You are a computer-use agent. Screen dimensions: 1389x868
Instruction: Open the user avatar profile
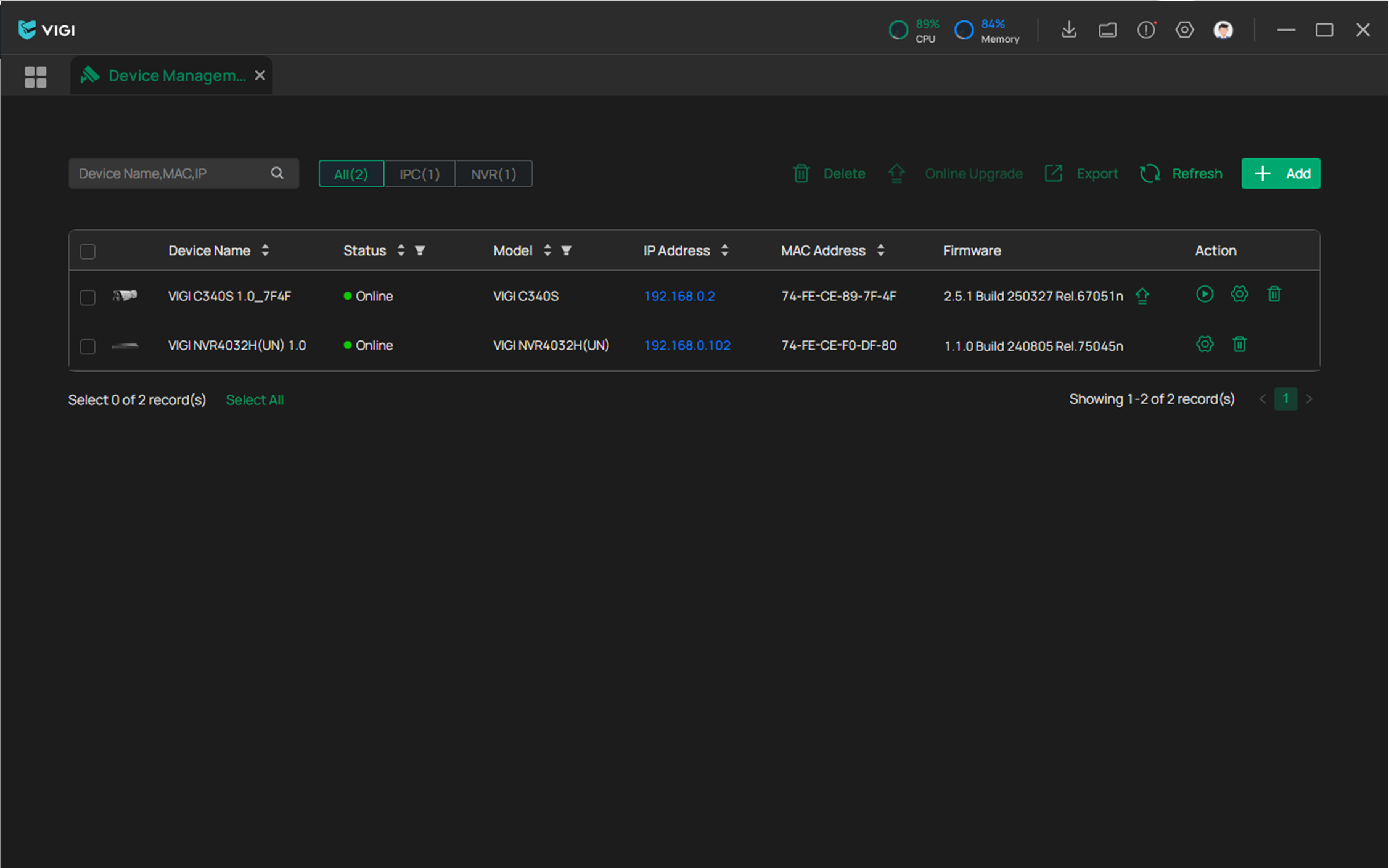(1223, 30)
